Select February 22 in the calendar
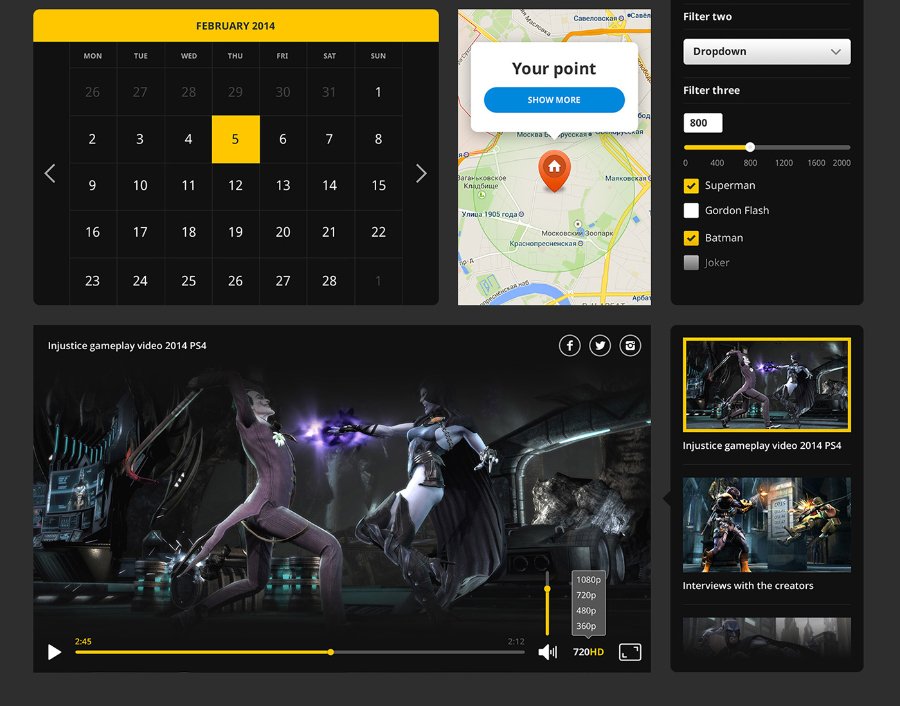The width and height of the screenshot is (900, 706). [x=378, y=232]
